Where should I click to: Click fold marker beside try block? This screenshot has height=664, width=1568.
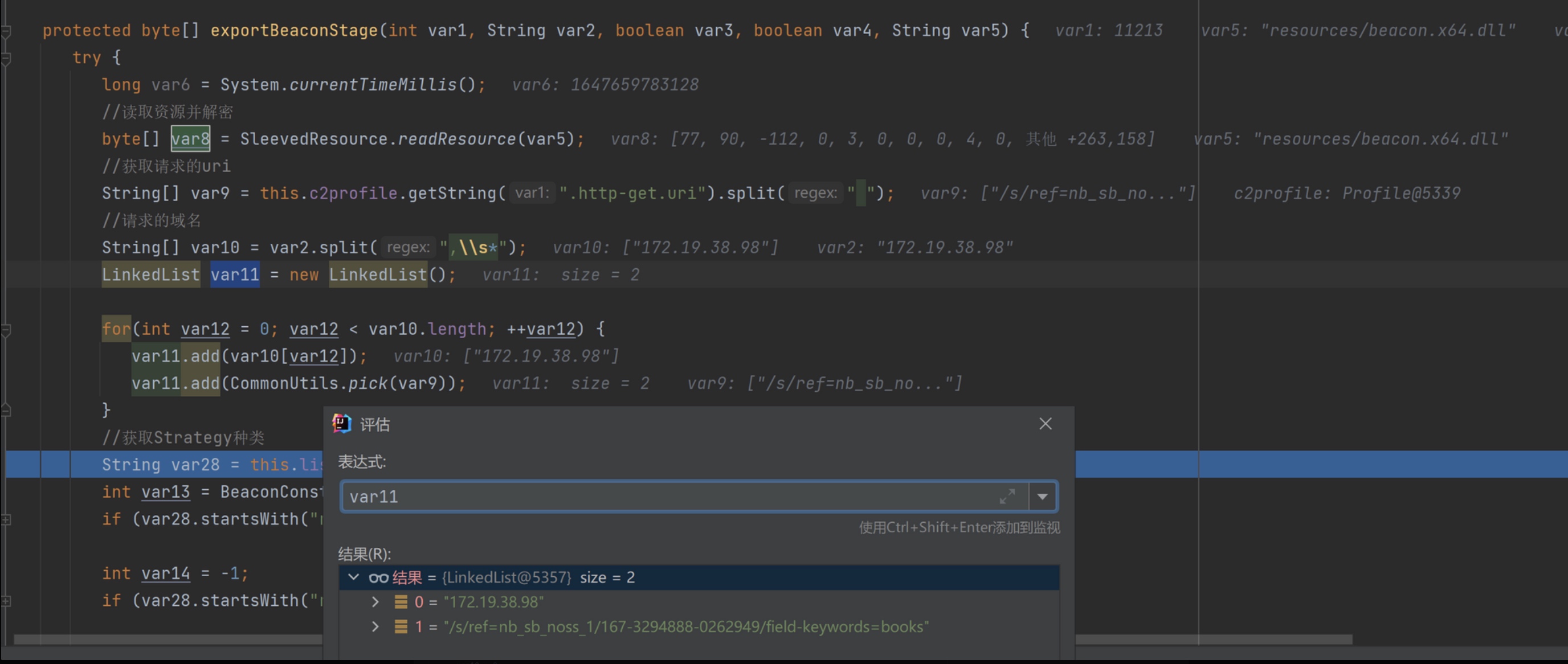click(6, 58)
